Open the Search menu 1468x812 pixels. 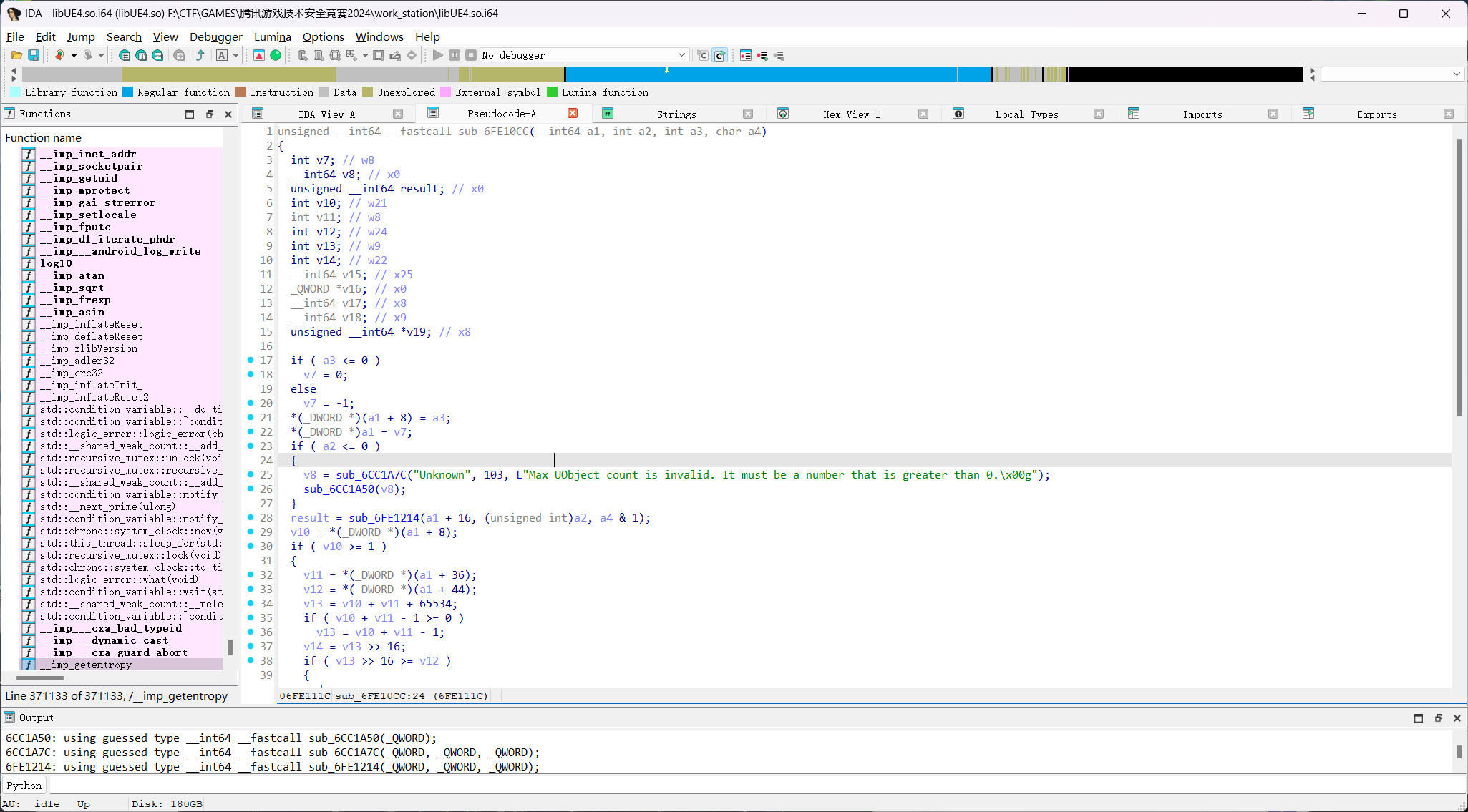pos(124,36)
